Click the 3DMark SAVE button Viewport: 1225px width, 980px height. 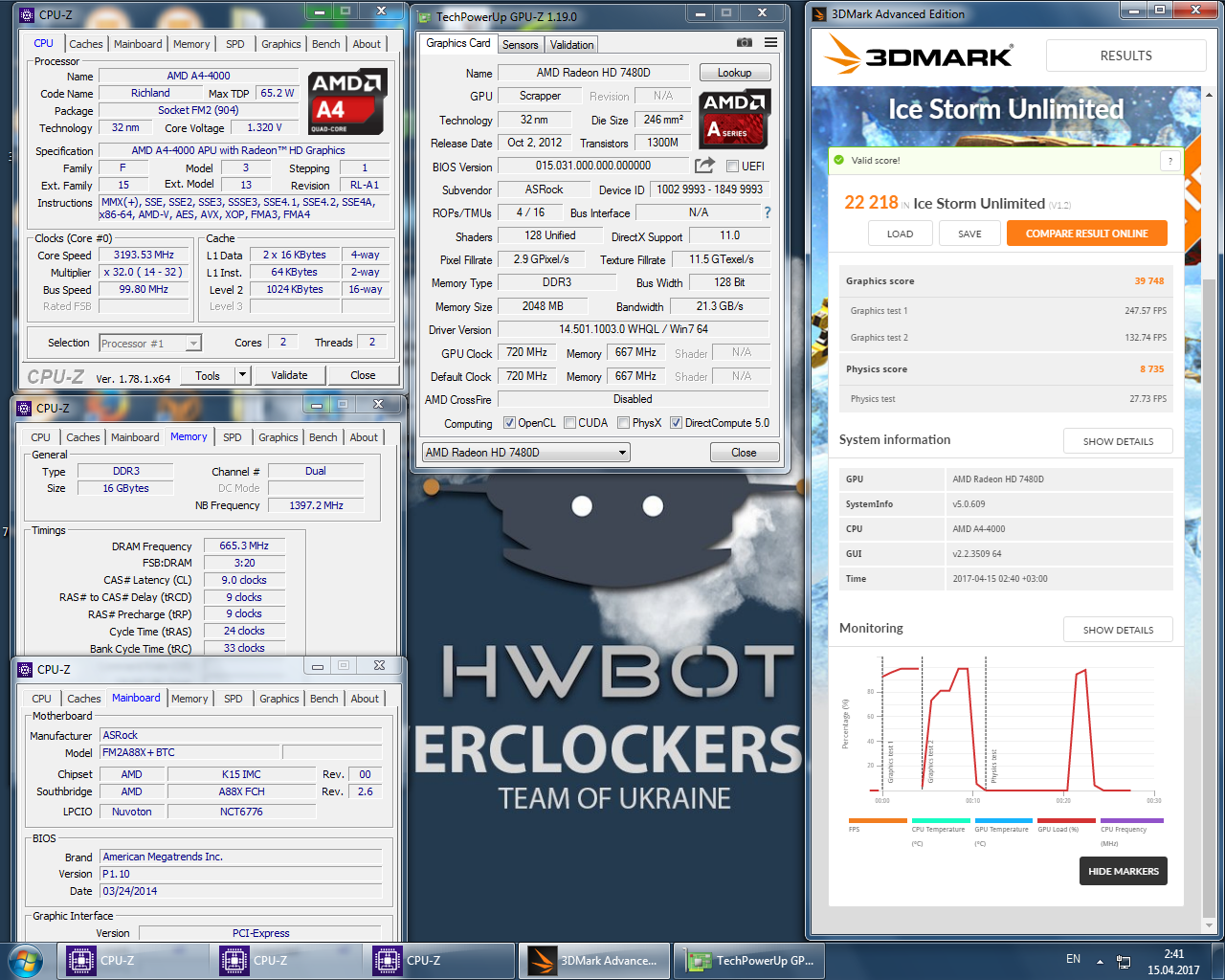coord(969,234)
